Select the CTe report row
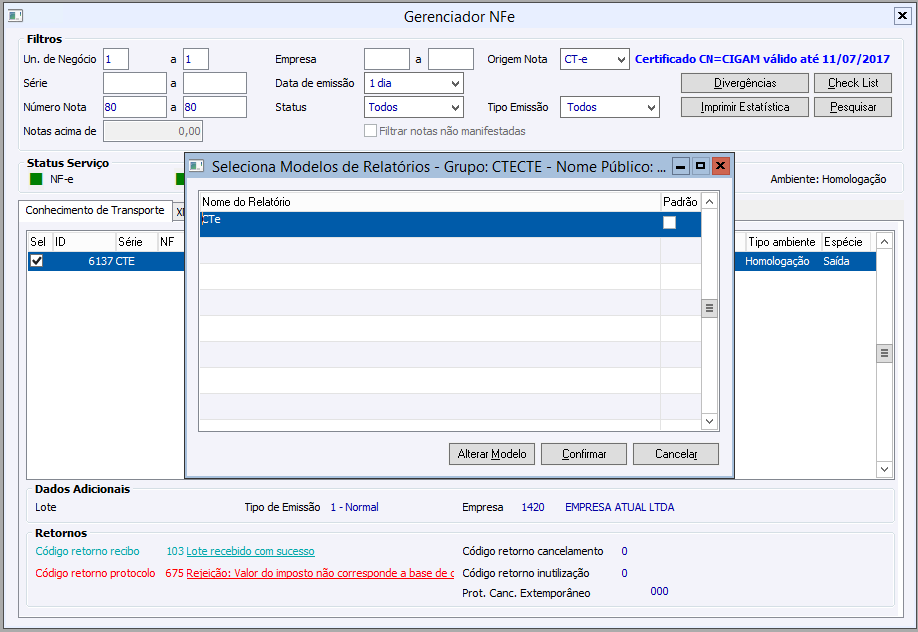Screen dimensions: 918x632 450,224
